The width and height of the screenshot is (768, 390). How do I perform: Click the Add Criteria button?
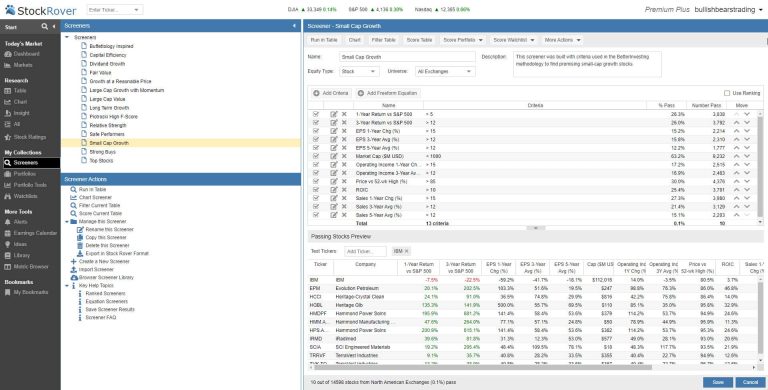pyautogui.click(x=331, y=93)
